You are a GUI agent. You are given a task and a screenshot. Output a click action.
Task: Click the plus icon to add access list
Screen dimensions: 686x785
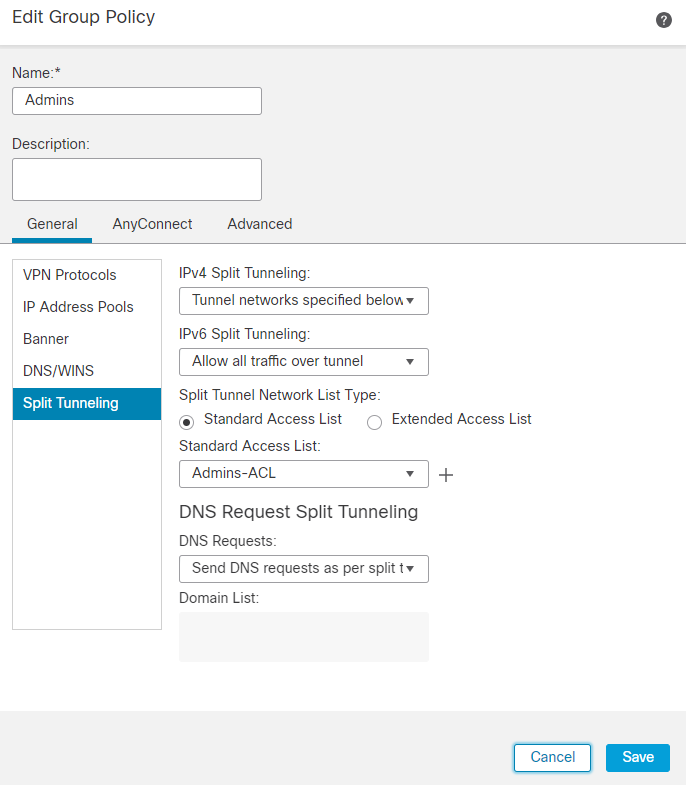coord(446,475)
